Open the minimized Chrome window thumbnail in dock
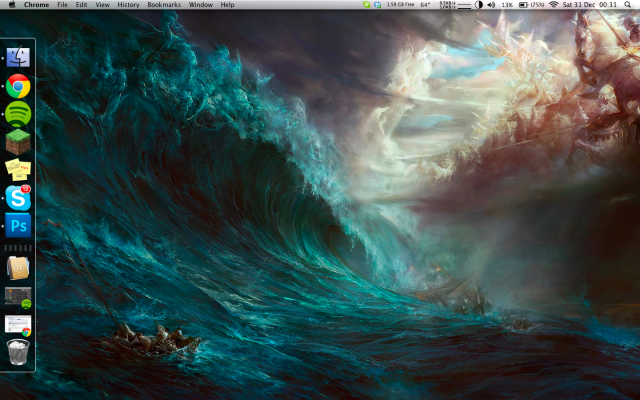Image resolution: width=640 pixels, height=400 pixels. pos(18,324)
